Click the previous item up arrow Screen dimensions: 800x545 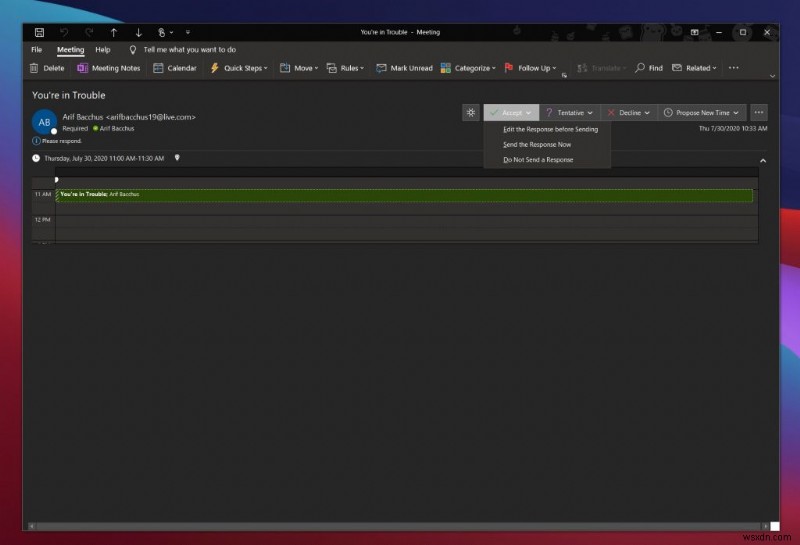coord(113,32)
